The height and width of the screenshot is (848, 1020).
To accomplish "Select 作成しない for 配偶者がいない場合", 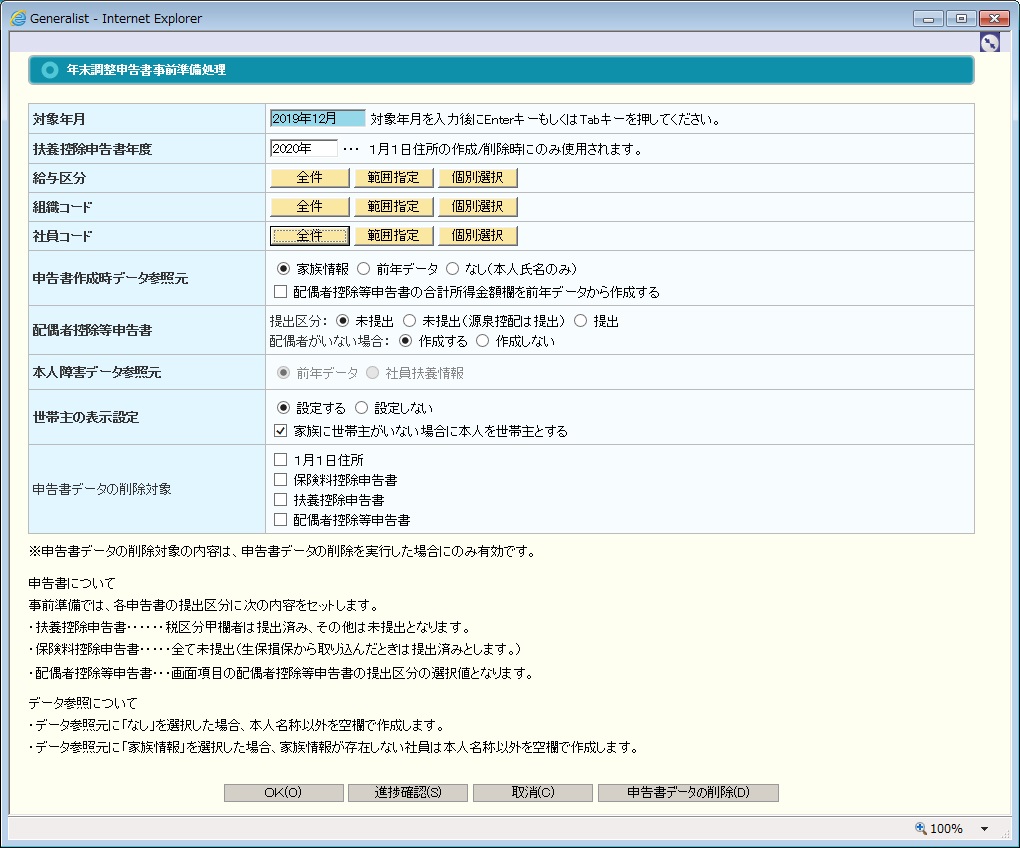I will click(x=483, y=340).
